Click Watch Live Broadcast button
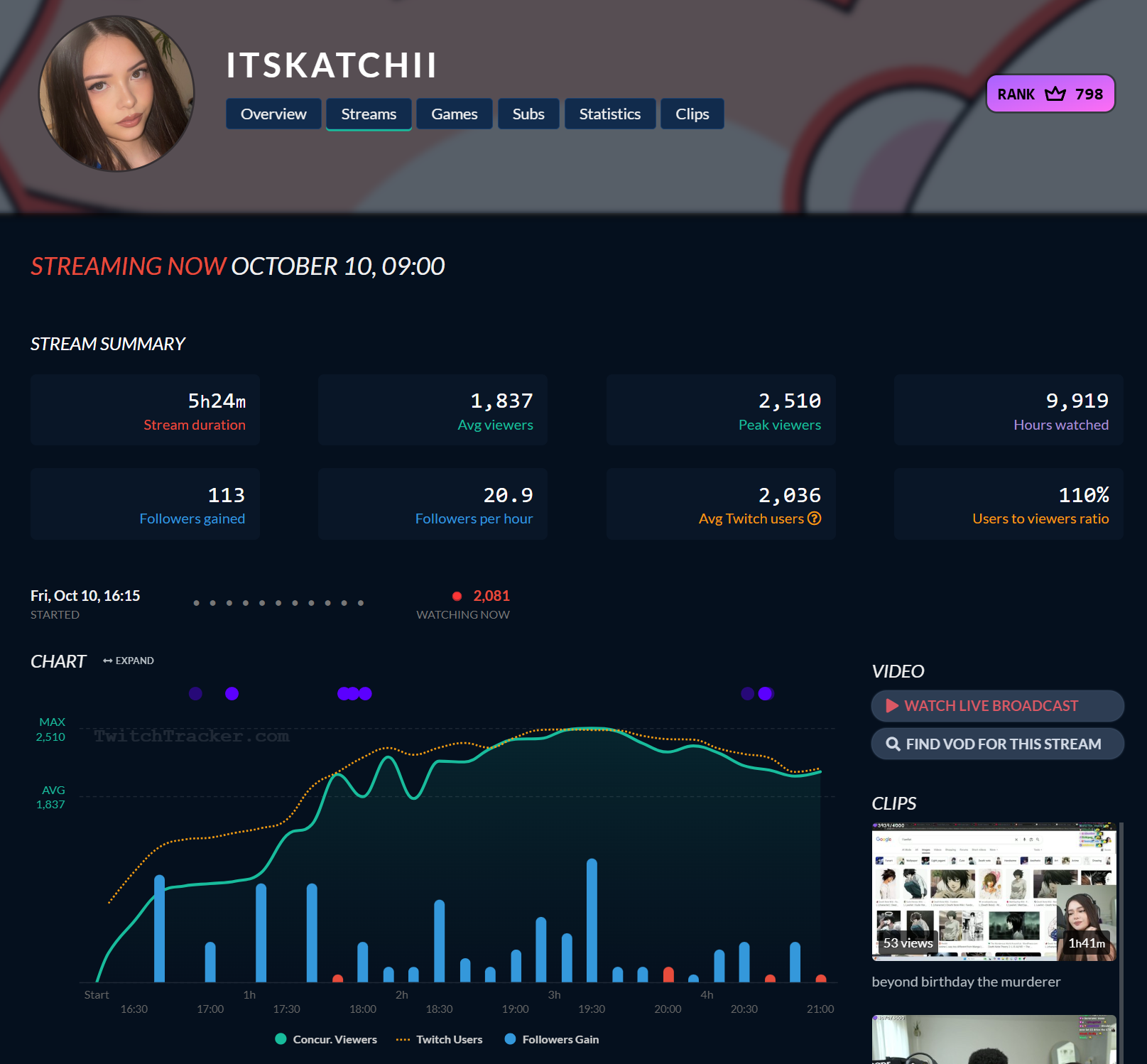 coord(998,706)
